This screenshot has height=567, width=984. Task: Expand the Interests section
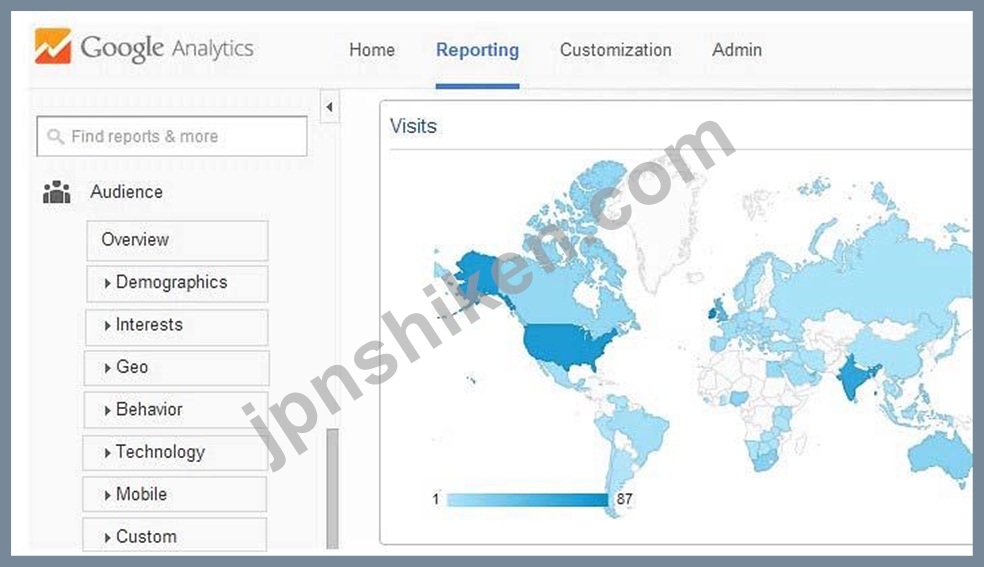pyautogui.click(x=176, y=326)
